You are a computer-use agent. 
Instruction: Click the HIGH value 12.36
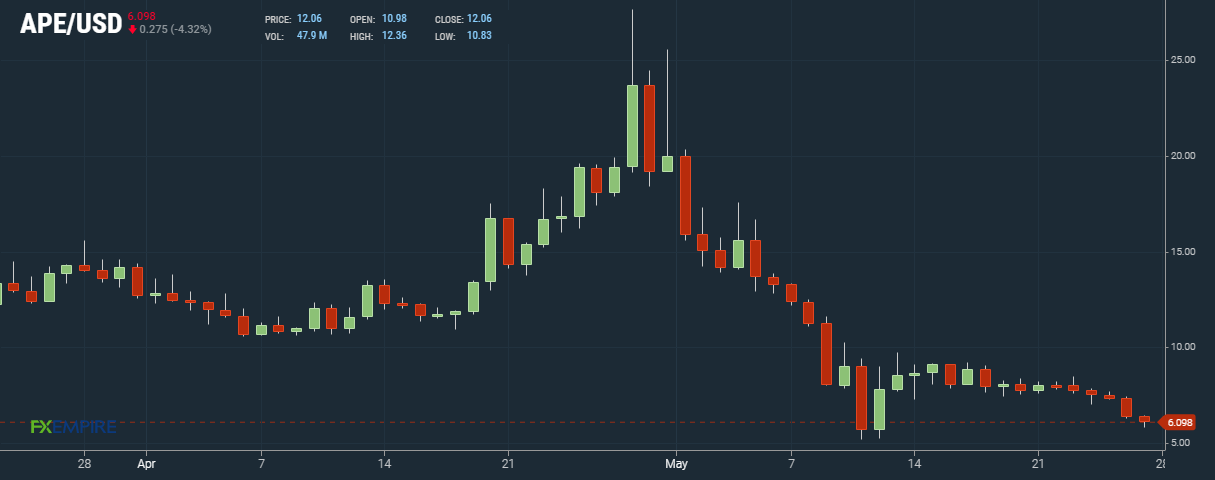coord(393,36)
